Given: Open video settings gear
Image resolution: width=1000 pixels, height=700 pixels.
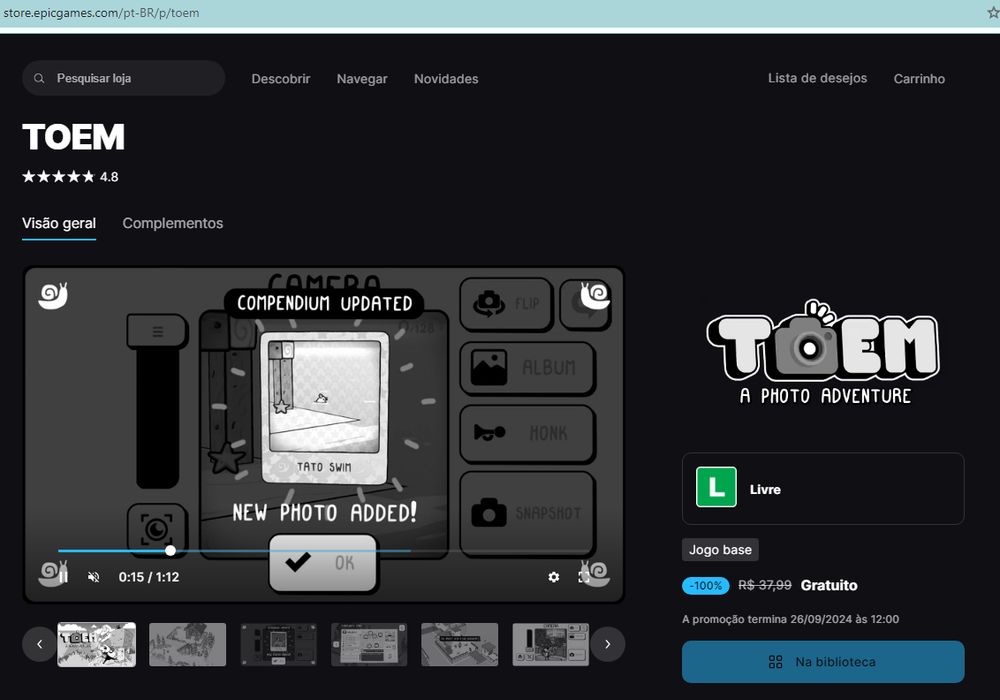Looking at the screenshot, I should 554,577.
